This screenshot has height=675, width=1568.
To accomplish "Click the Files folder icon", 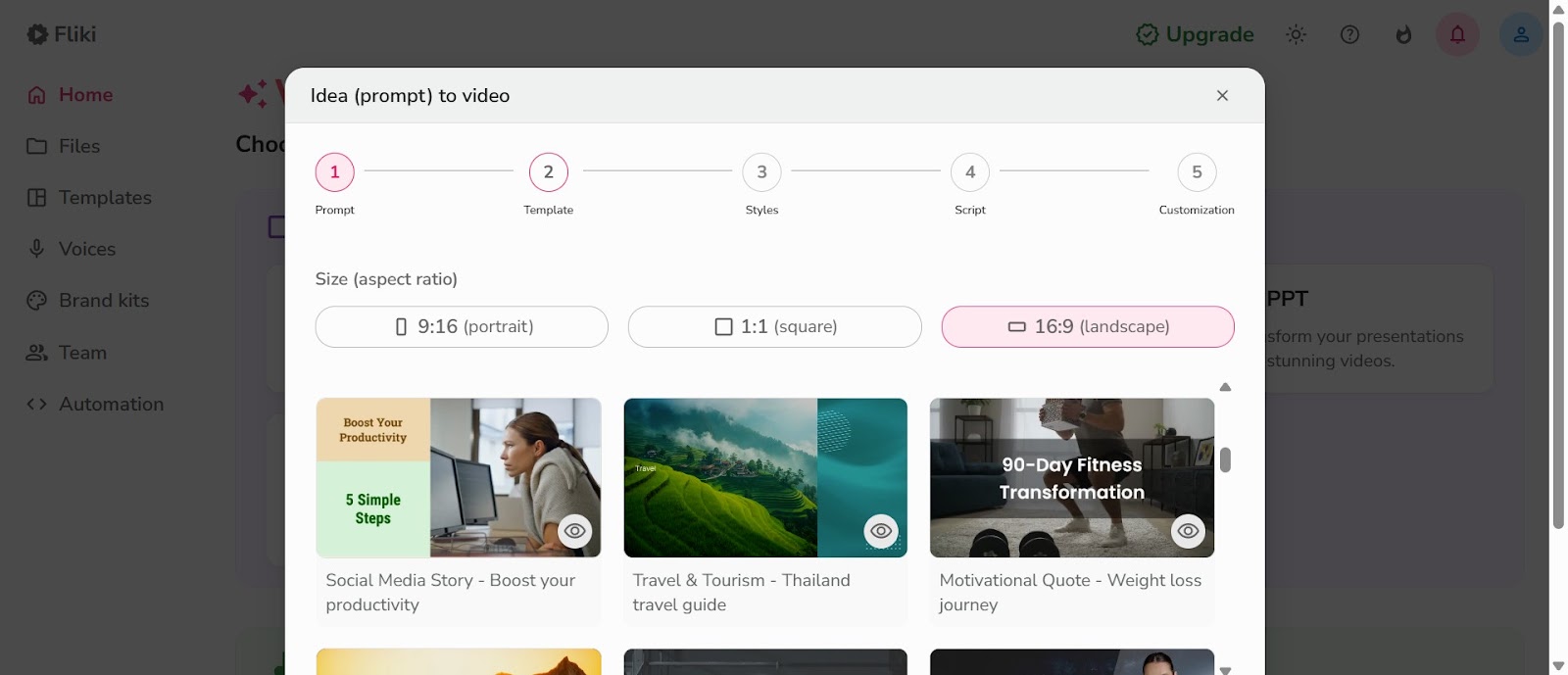I will 37,146.
